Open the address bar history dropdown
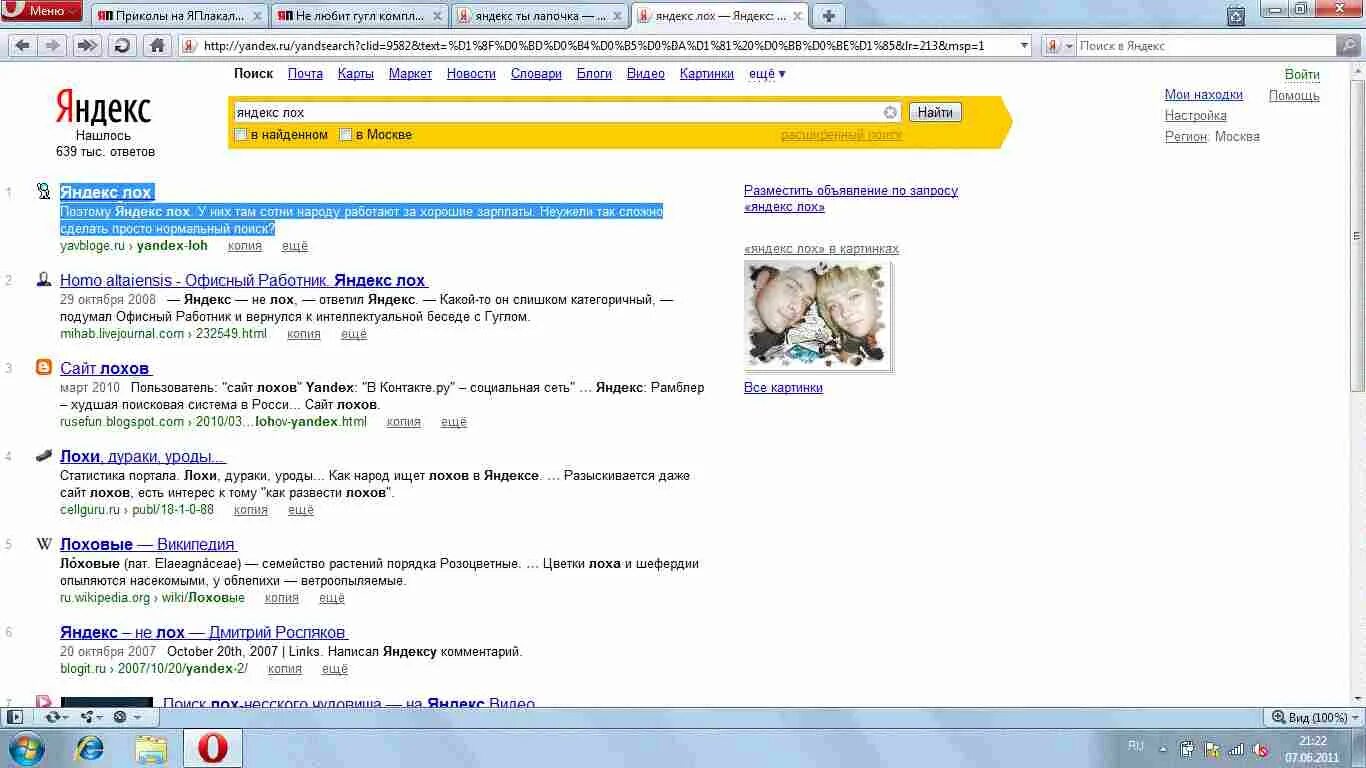 (x=1024, y=46)
